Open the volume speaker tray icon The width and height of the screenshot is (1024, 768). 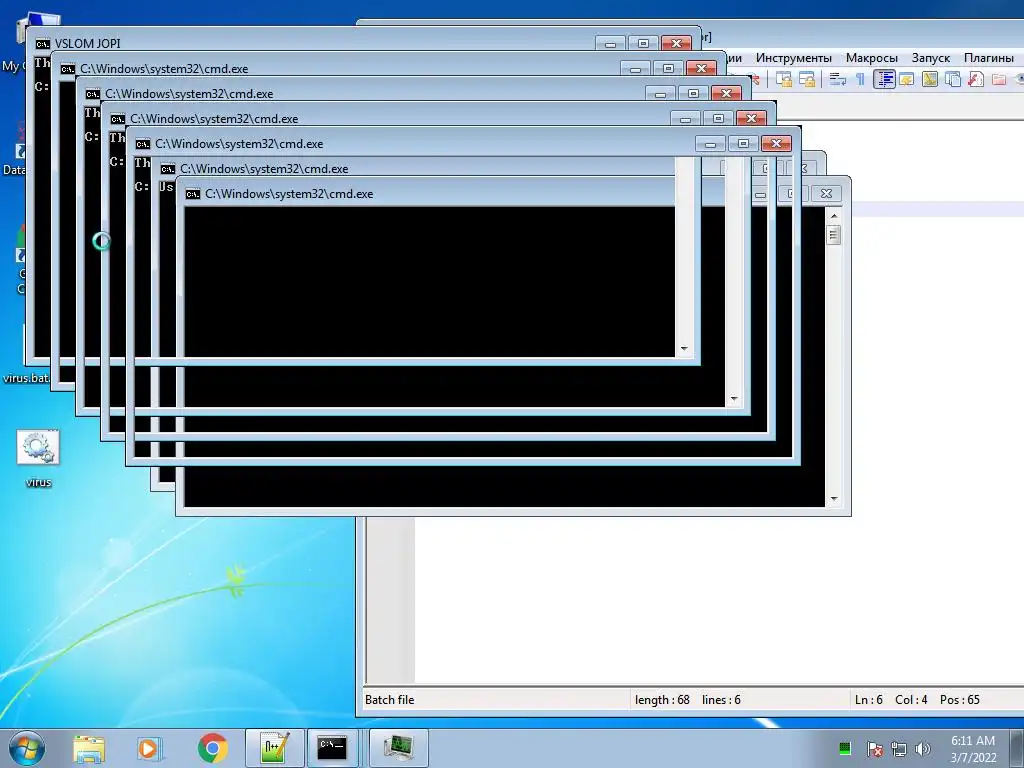(923, 749)
